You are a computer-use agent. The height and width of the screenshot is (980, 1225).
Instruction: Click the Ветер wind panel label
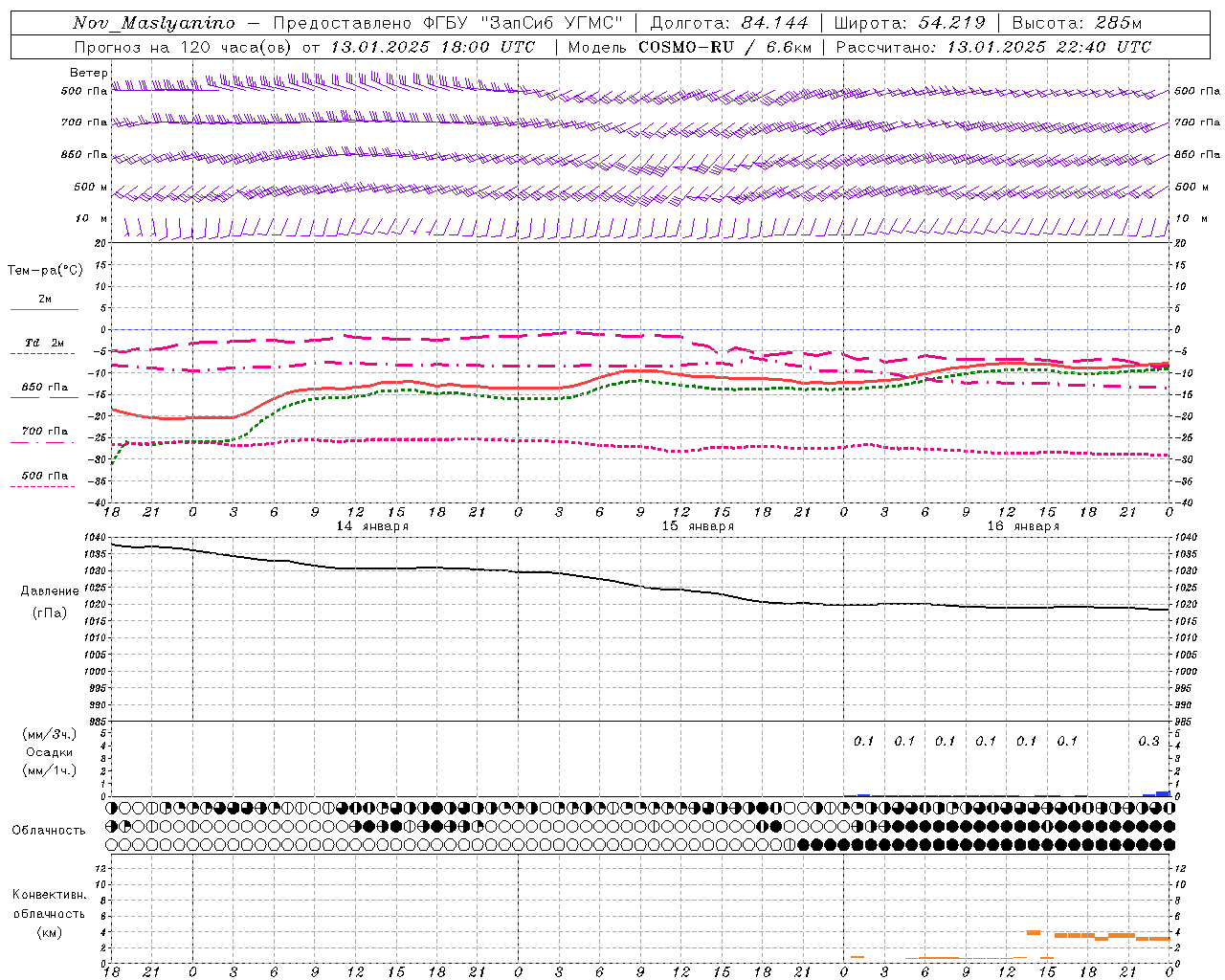(88, 73)
